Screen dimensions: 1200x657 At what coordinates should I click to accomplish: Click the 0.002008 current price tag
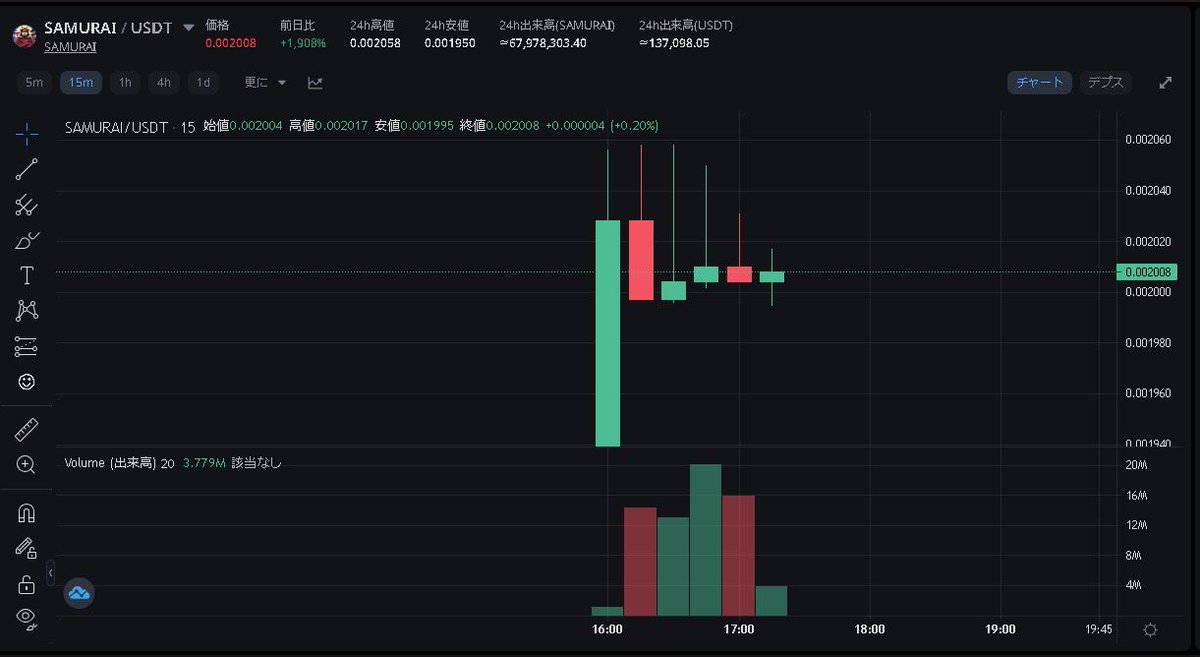click(1146, 272)
